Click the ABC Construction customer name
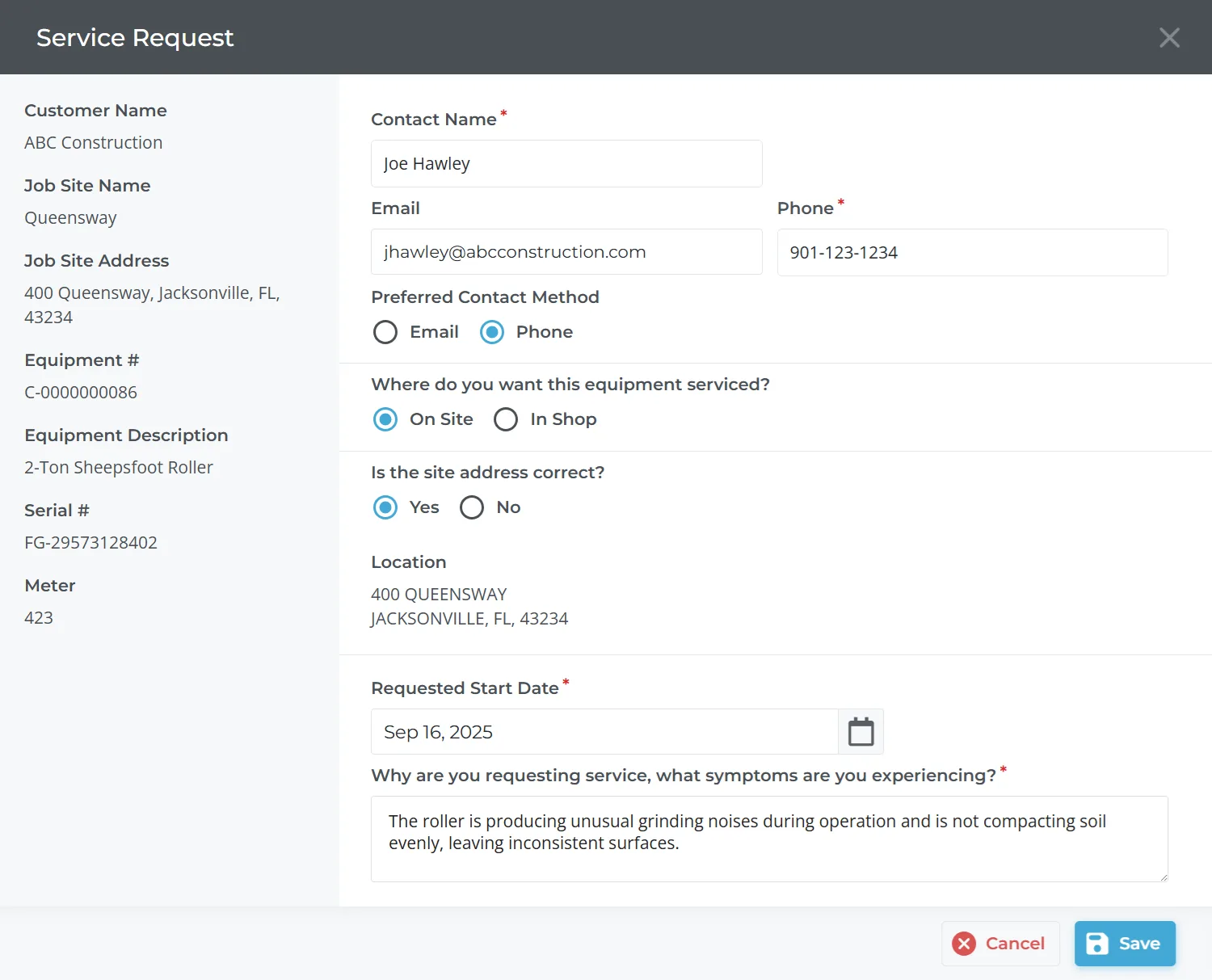The width and height of the screenshot is (1212, 980). [93, 143]
